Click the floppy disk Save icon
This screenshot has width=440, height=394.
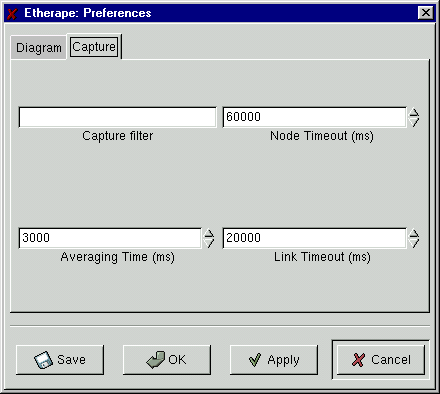click(x=43, y=360)
